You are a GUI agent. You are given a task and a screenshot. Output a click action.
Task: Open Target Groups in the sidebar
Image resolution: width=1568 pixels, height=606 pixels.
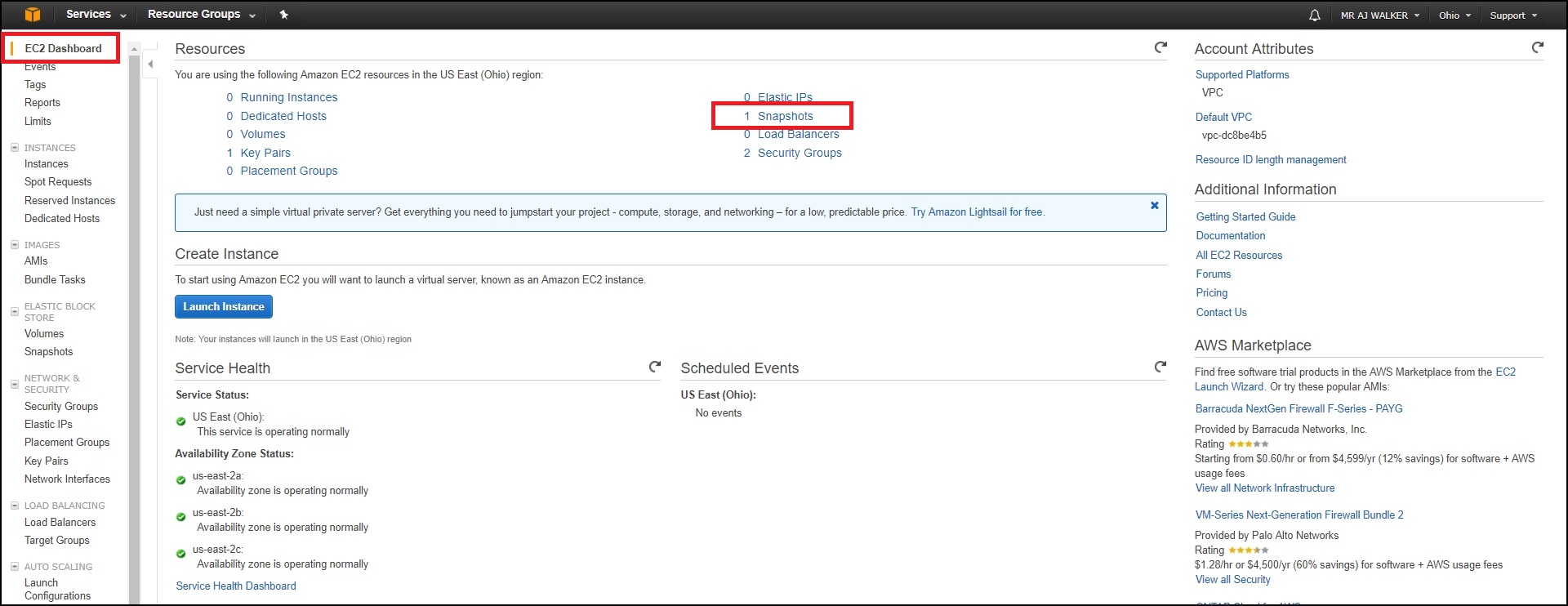(x=57, y=541)
